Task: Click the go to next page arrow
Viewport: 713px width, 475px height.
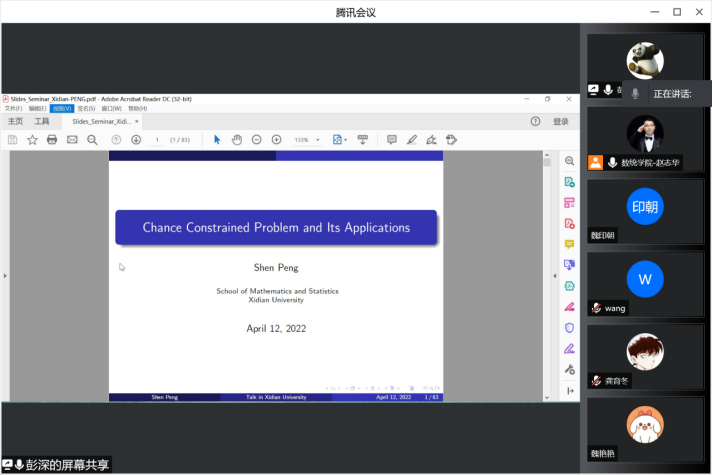Action: click(135, 140)
